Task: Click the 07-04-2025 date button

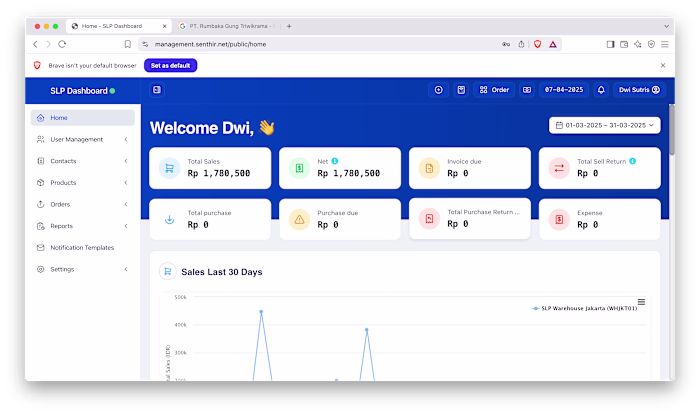Action: click(564, 90)
